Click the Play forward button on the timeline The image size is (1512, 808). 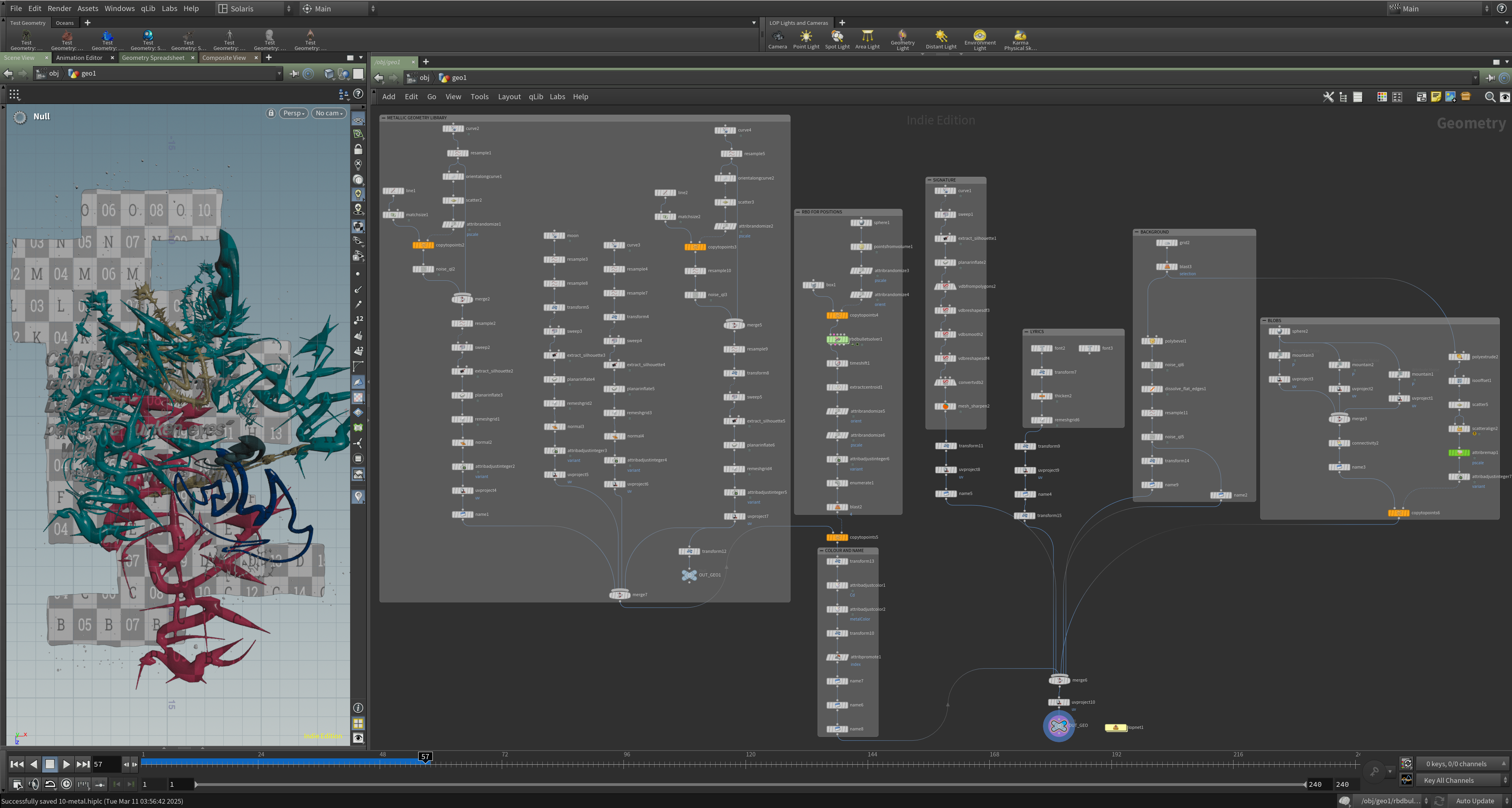pyautogui.click(x=66, y=764)
